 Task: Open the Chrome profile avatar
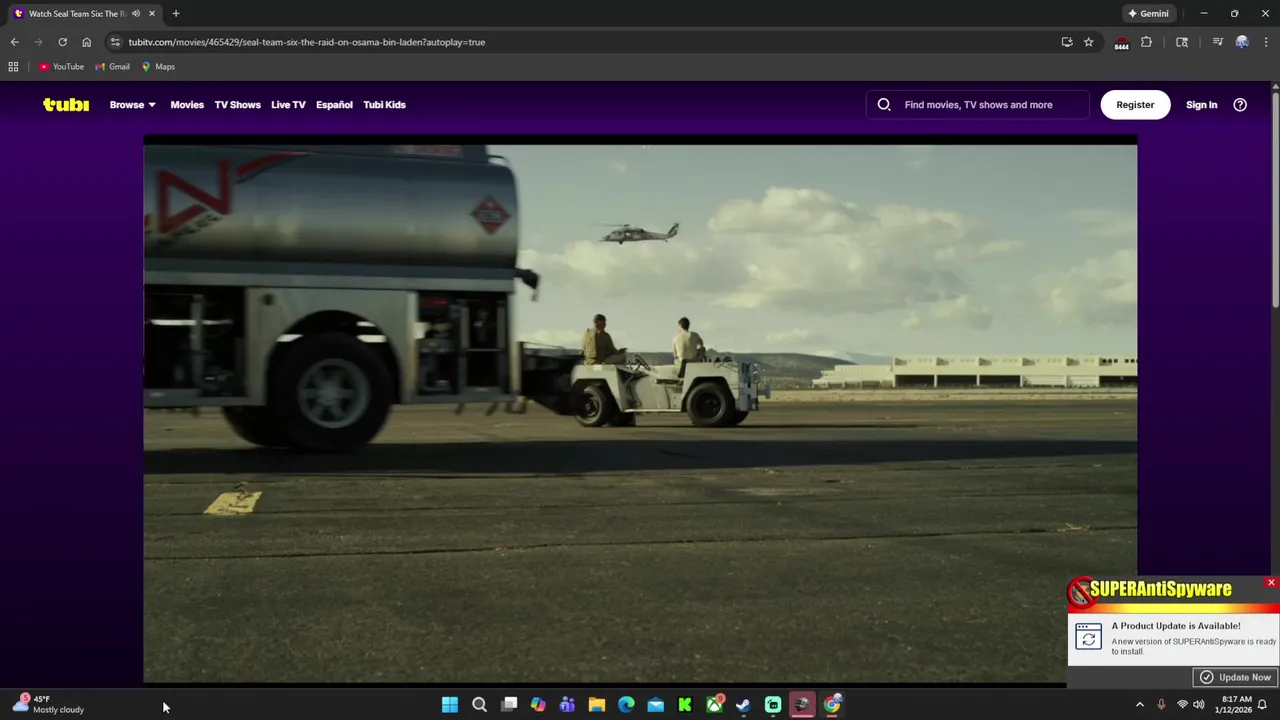click(1242, 42)
